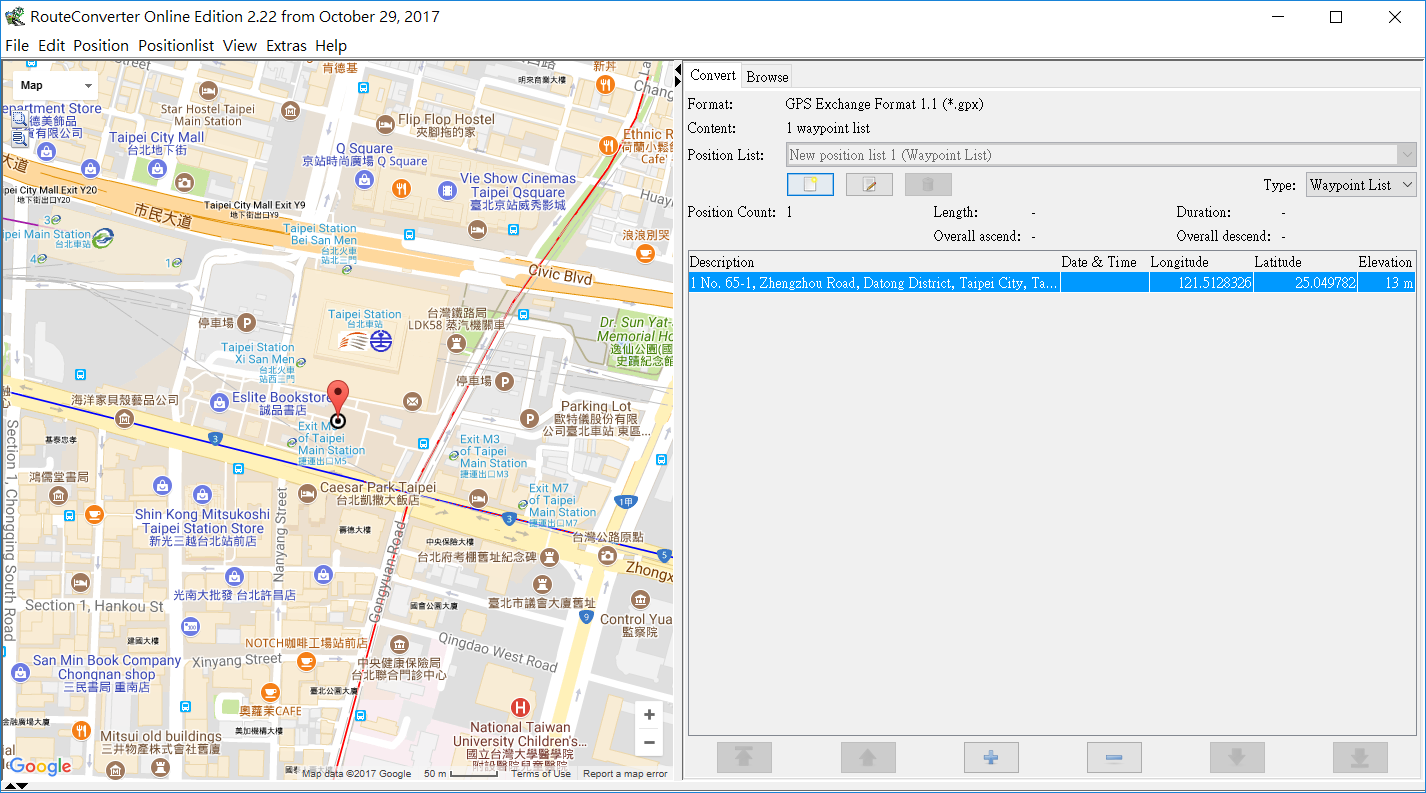Open the Extras menu
The image size is (1426, 793).
coord(286,45)
